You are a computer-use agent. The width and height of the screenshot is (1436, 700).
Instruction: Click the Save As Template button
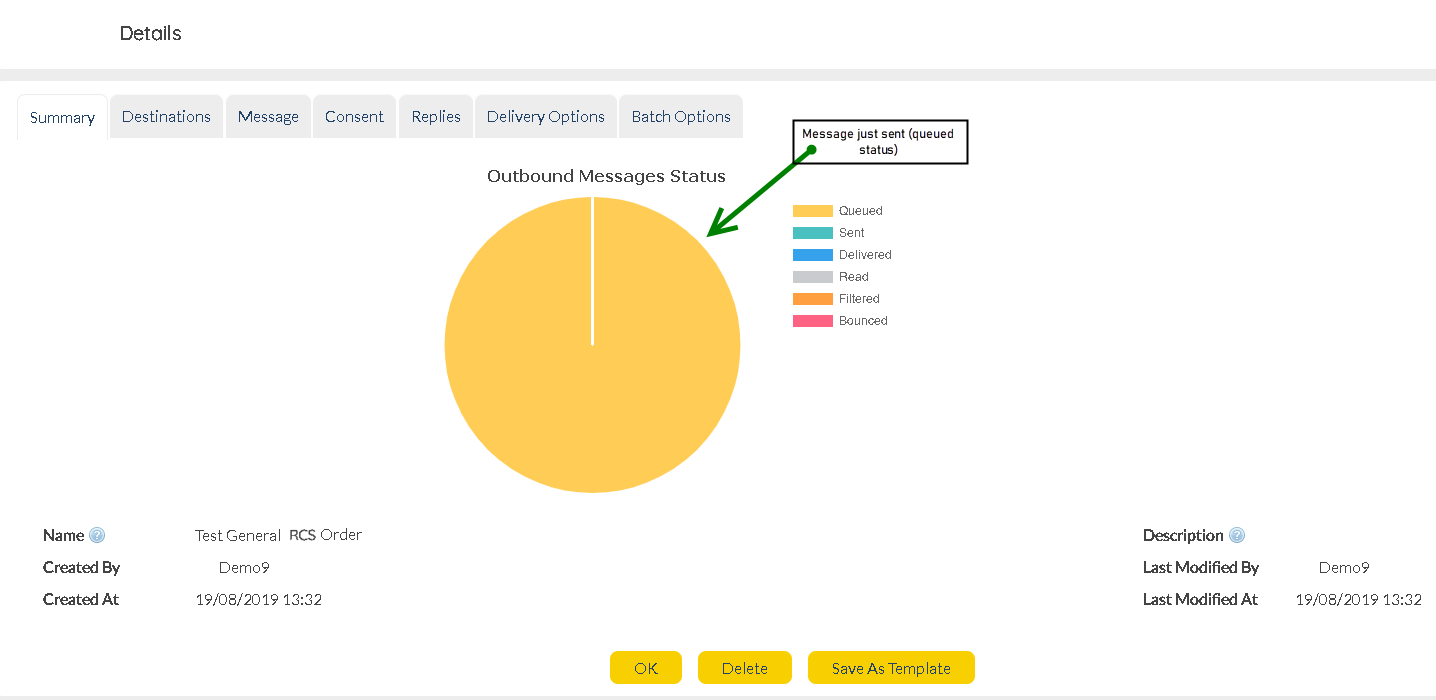891,668
